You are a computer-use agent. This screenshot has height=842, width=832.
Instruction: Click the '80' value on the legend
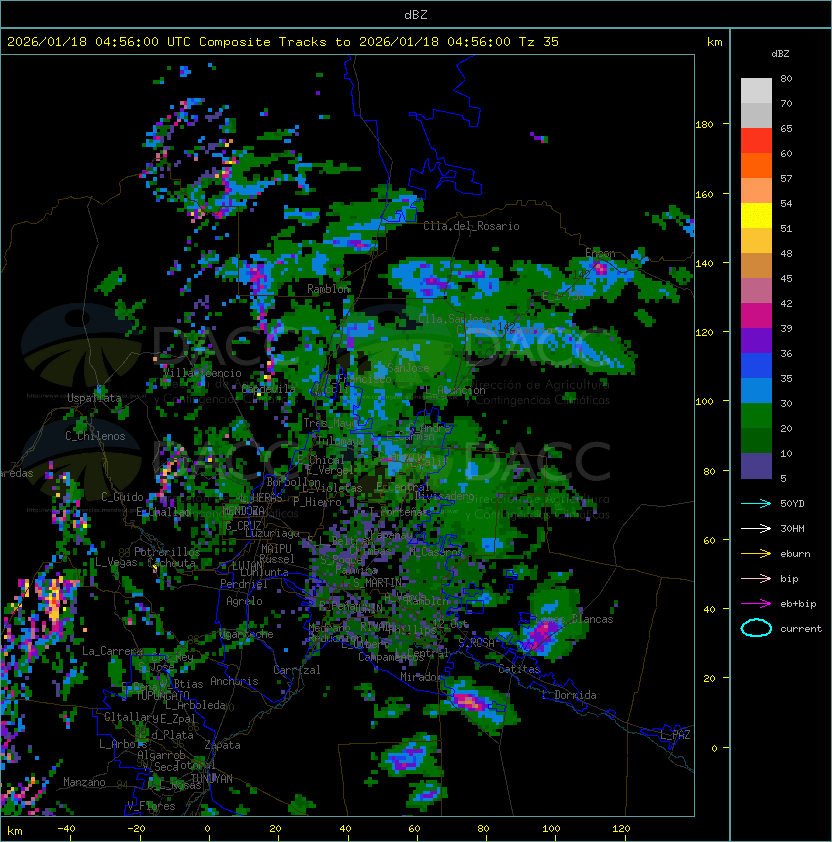(786, 78)
